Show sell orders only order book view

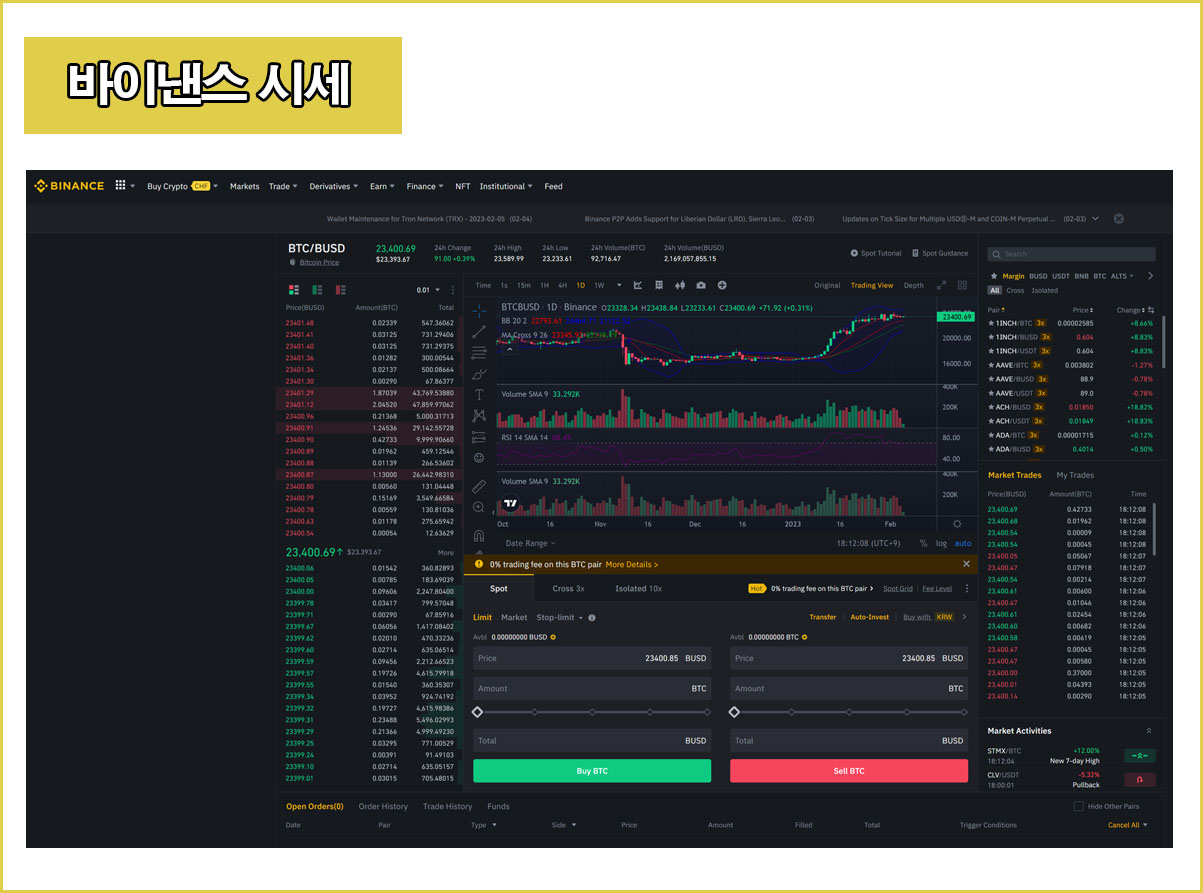click(340, 289)
